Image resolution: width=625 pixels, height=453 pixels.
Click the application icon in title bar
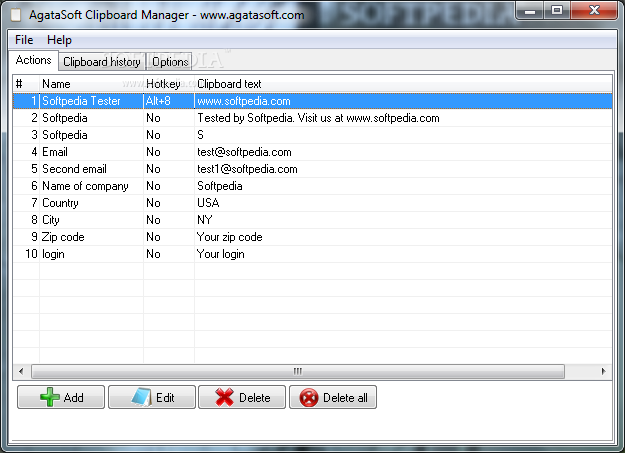click(16, 15)
